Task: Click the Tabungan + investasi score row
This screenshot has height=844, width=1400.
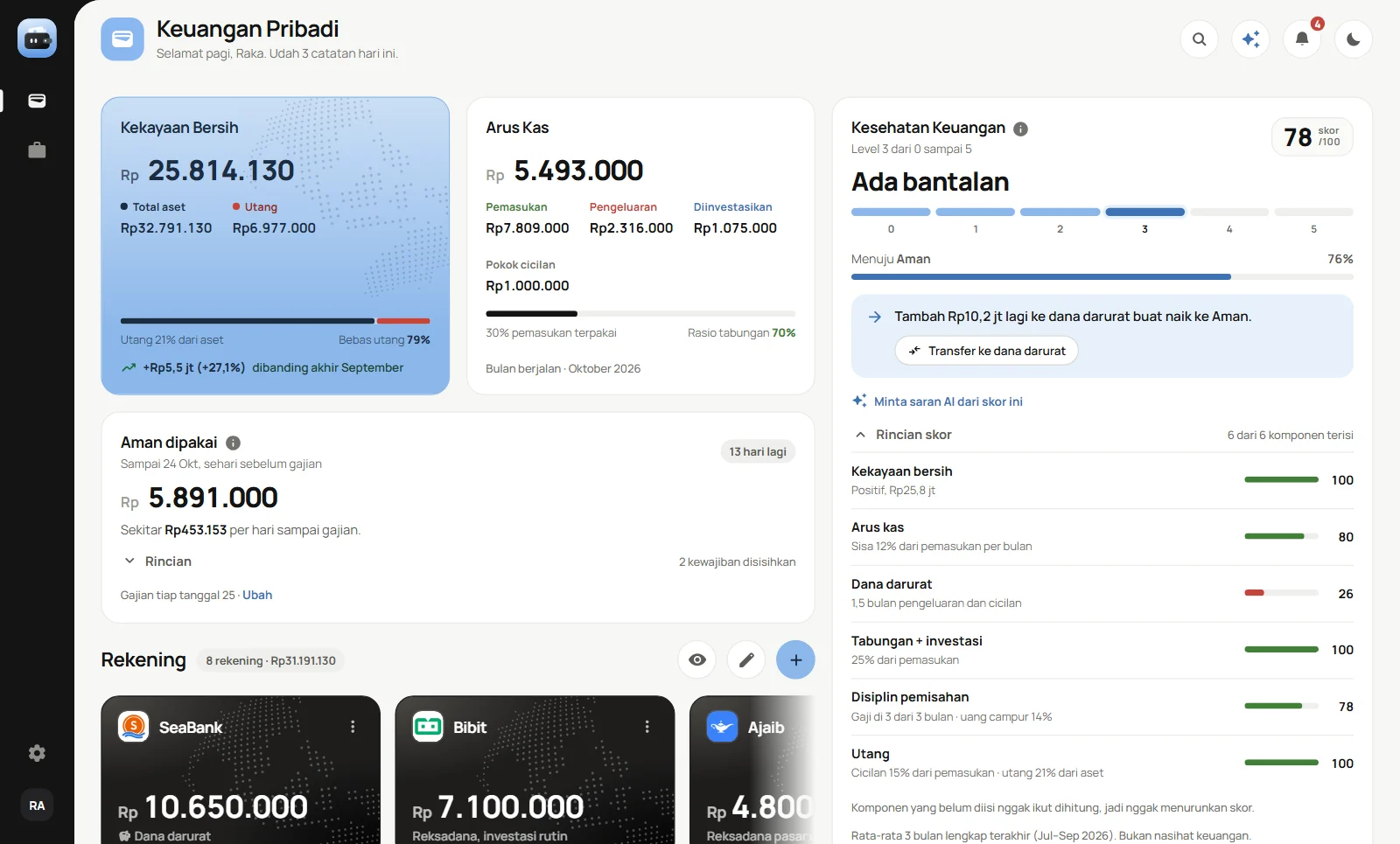Action: pos(1102,650)
